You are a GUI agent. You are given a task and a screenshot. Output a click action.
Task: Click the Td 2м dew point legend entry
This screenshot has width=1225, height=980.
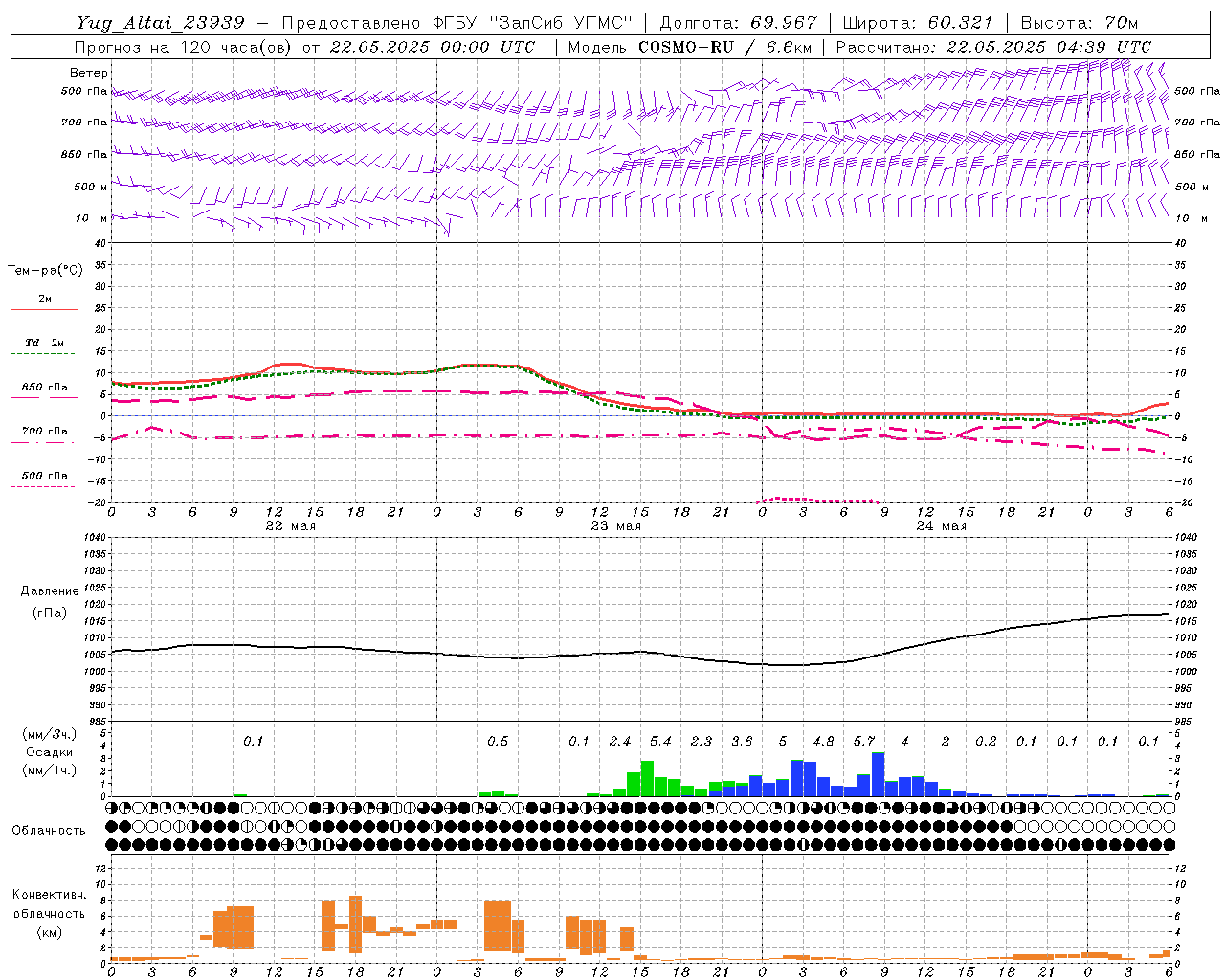click(x=45, y=343)
